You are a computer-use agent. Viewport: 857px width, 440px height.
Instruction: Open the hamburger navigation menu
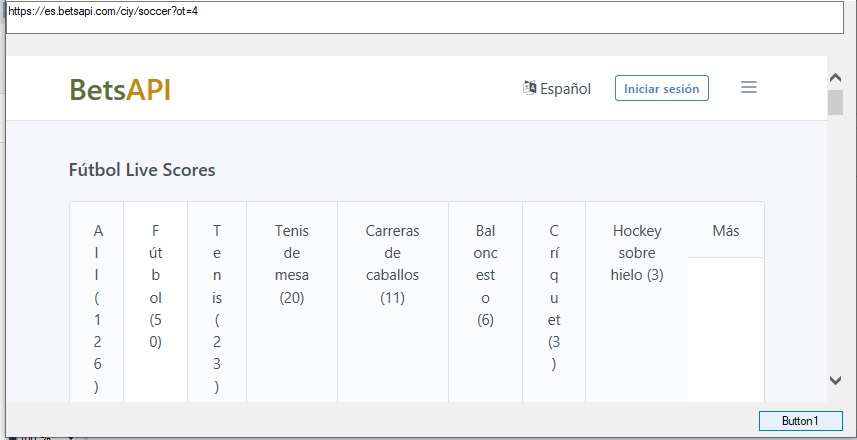click(748, 88)
